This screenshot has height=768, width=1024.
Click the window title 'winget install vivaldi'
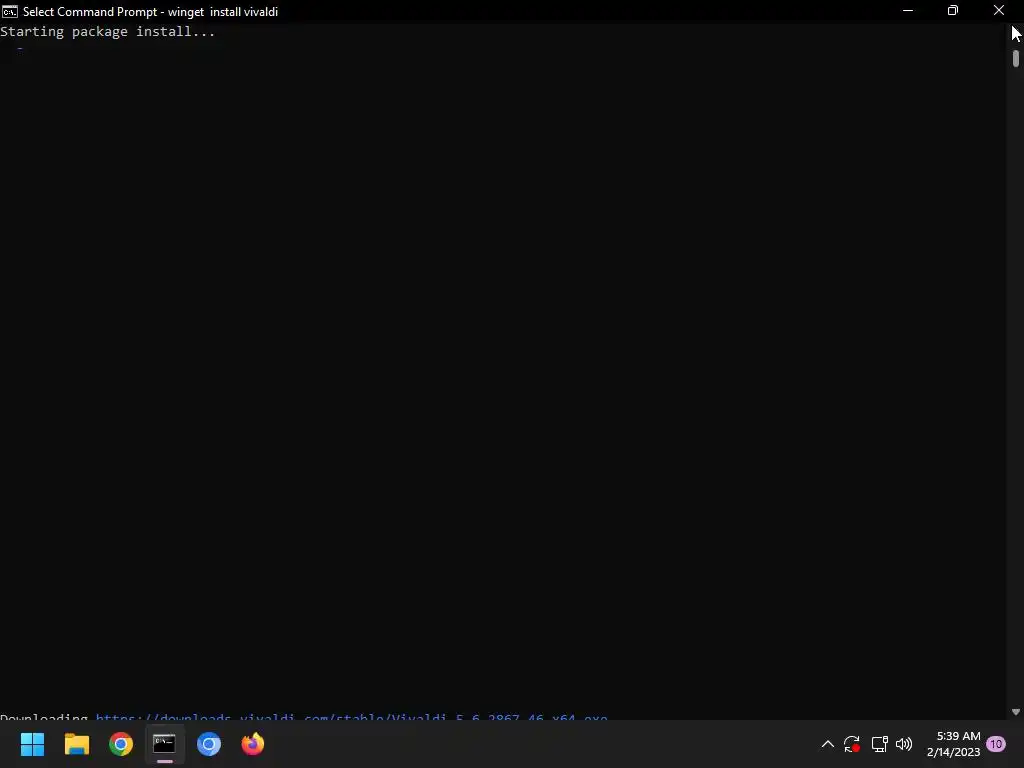(x=223, y=12)
